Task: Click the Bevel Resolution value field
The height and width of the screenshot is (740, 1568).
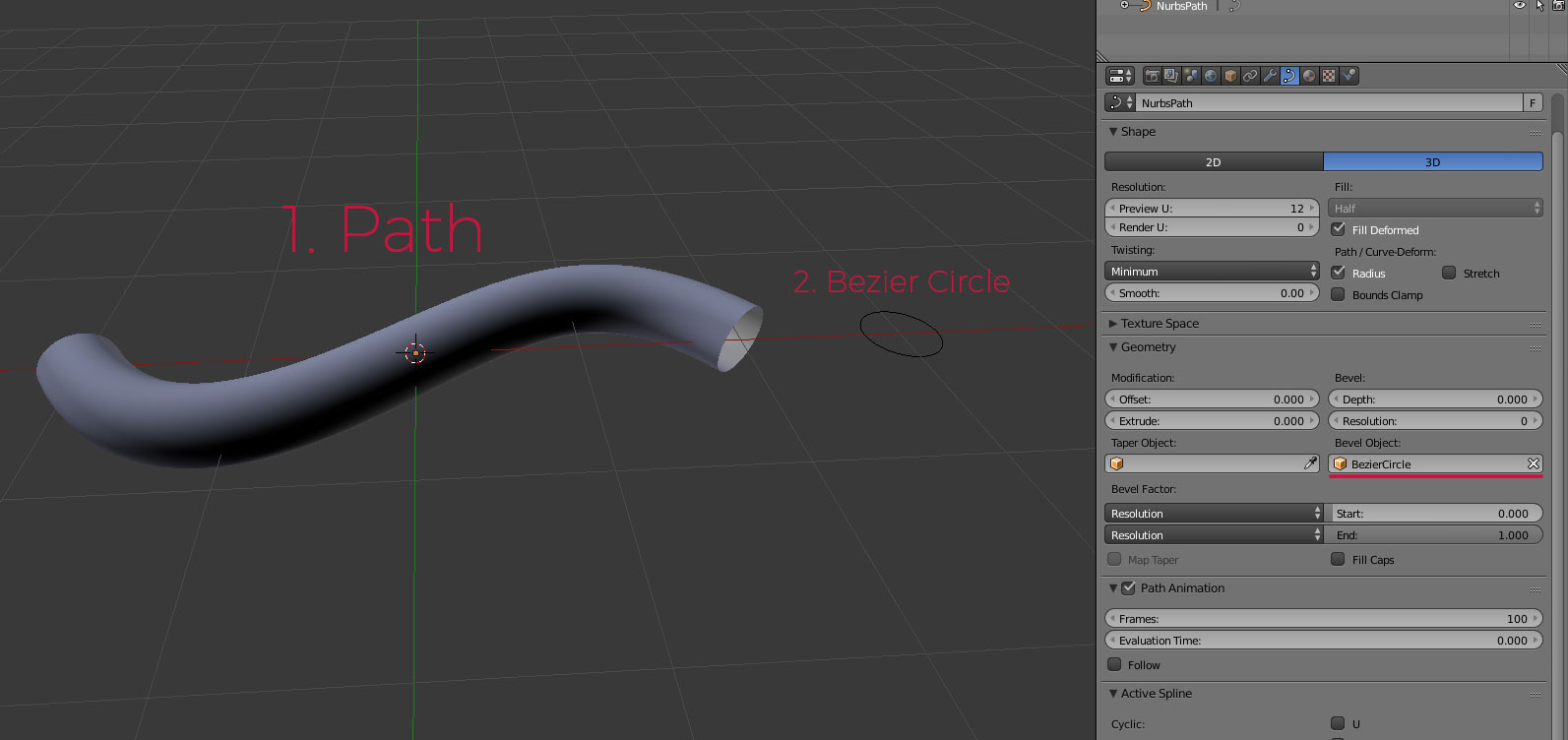Action: point(1435,421)
